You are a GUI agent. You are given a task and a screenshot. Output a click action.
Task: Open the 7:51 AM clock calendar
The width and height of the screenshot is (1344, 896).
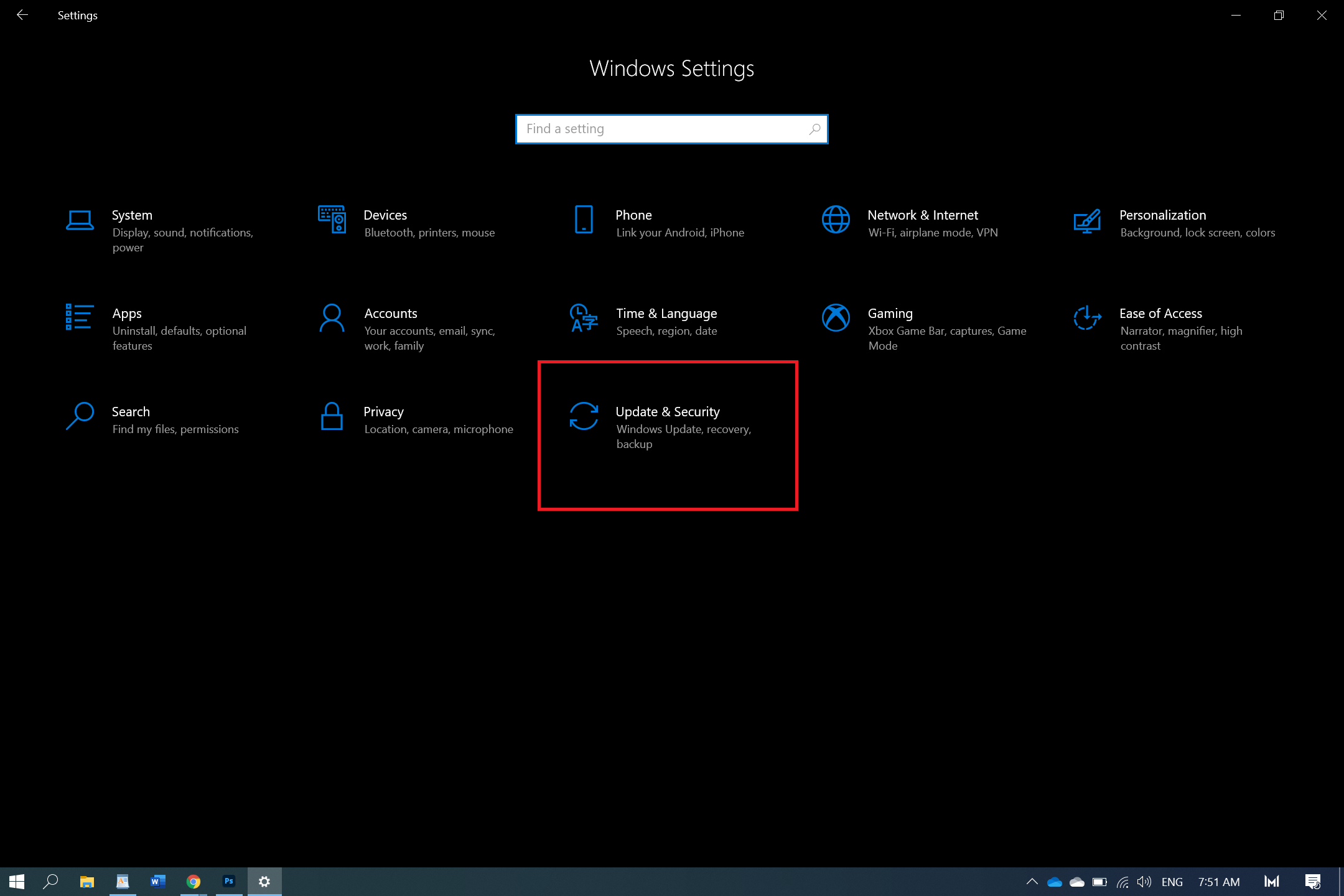1219,882
